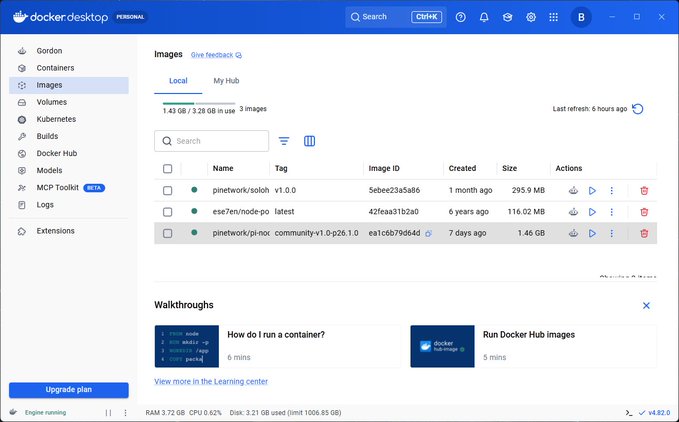Sort by the Size column header

click(x=509, y=168)
